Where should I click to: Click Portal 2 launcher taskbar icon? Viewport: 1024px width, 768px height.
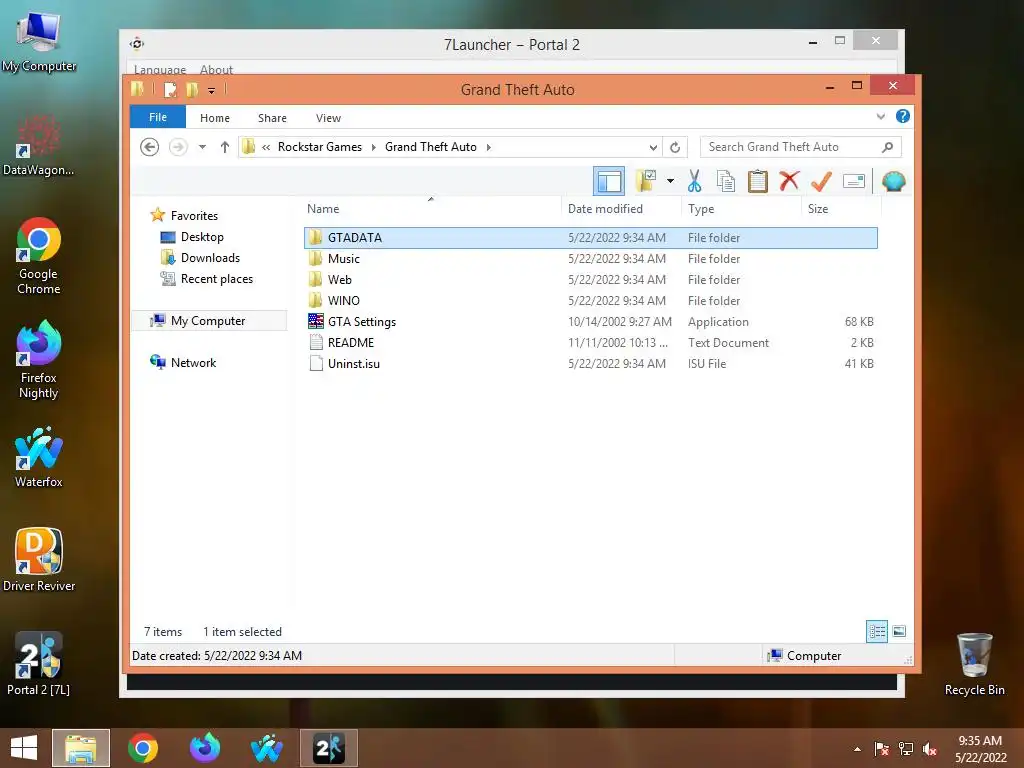tap(328, 748)
